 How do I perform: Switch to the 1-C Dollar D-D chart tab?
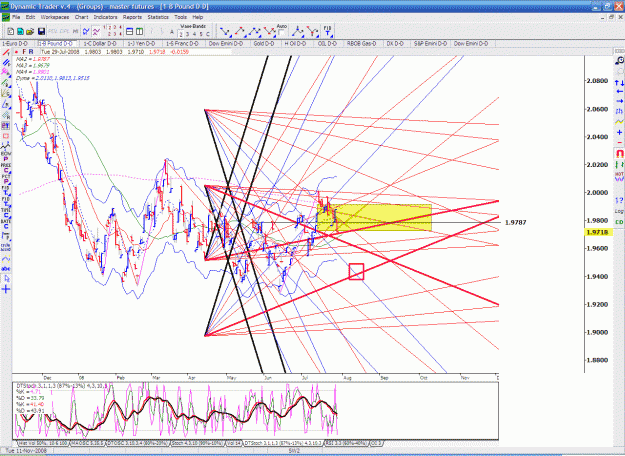(x=100, y=43)
